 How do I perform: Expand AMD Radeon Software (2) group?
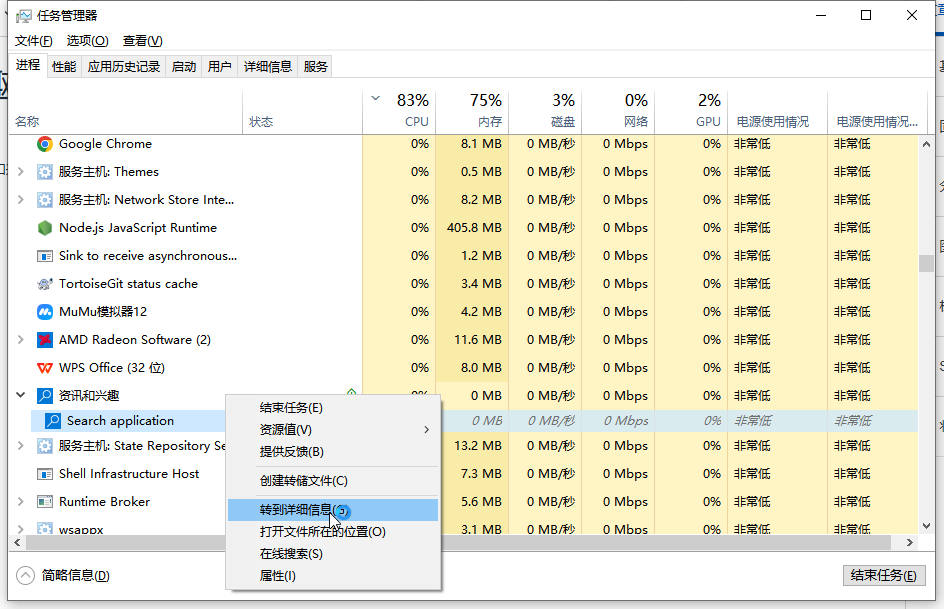click(x=20, y=340)
